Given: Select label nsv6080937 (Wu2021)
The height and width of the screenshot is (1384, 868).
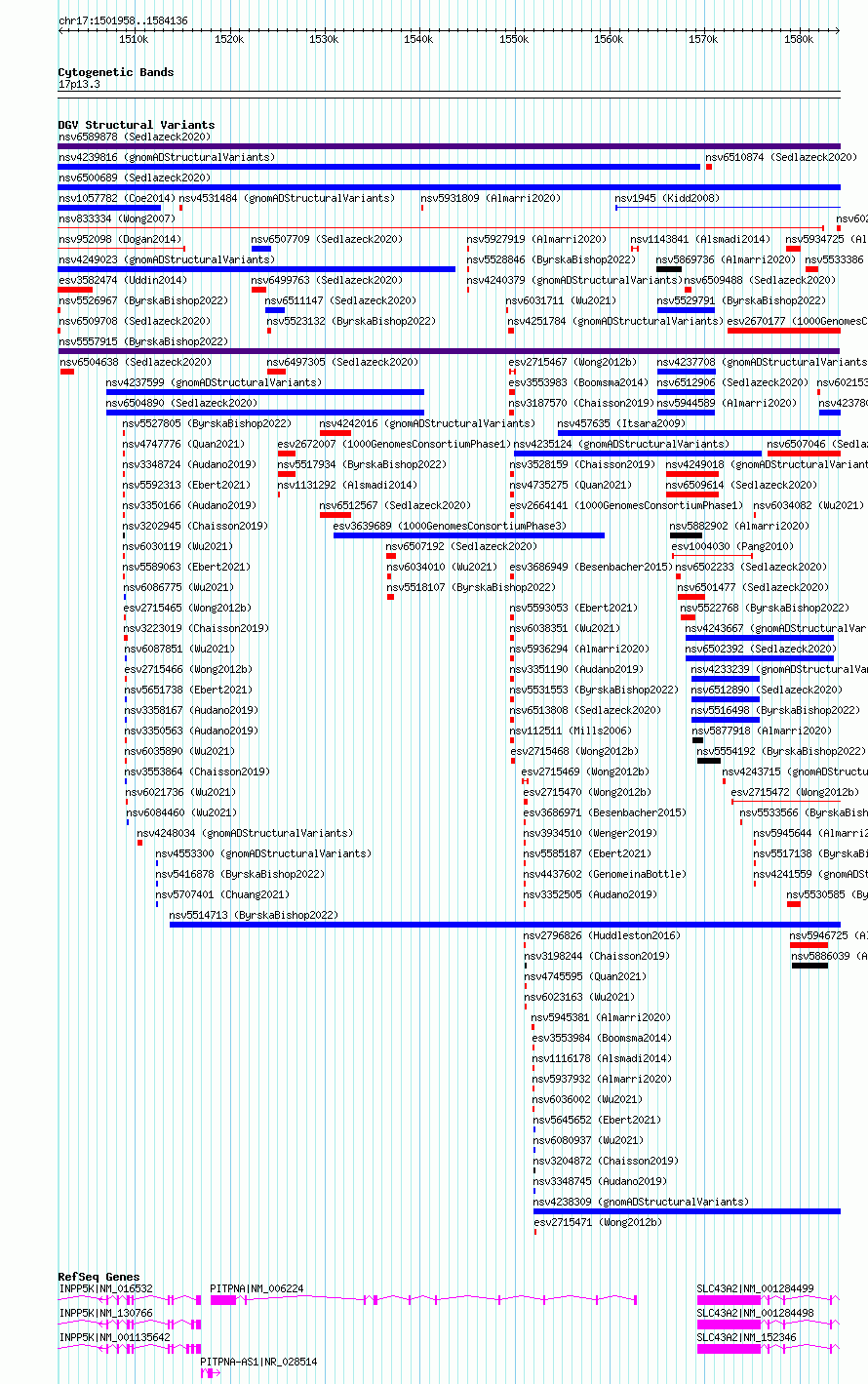Looking at the screenshot, I should click(590, 1140).
